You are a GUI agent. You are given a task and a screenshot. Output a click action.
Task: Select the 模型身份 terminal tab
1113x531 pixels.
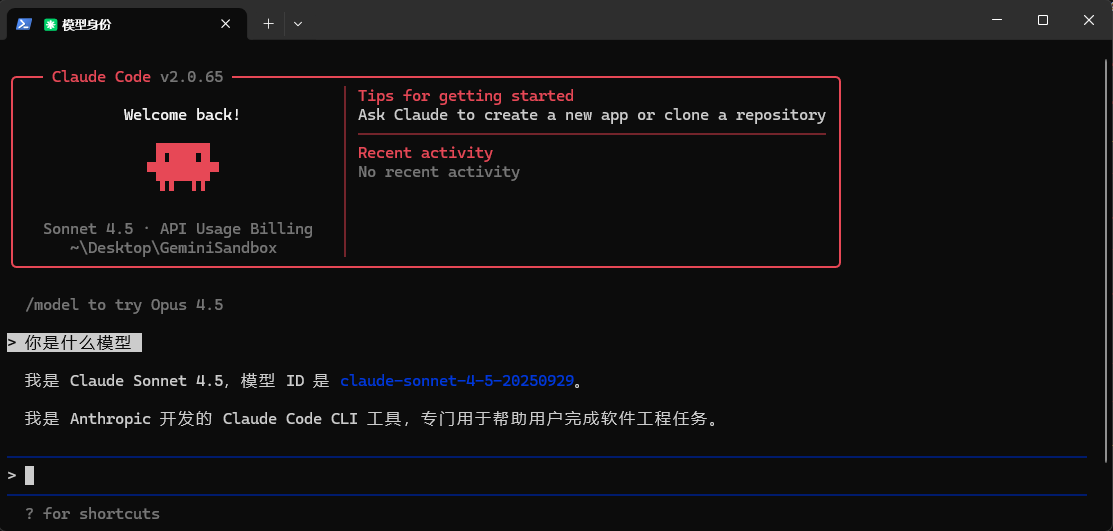(x=127, y=24)
